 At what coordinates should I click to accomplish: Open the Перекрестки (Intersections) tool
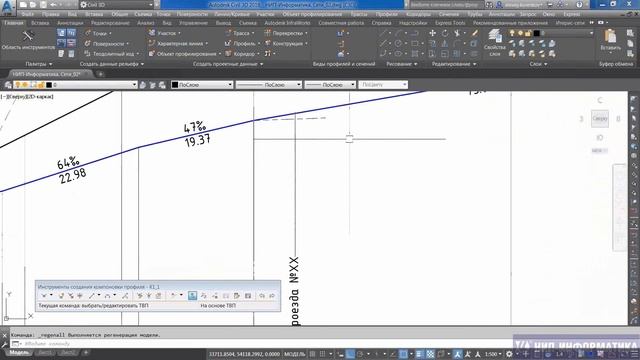(x=286, y=33)
